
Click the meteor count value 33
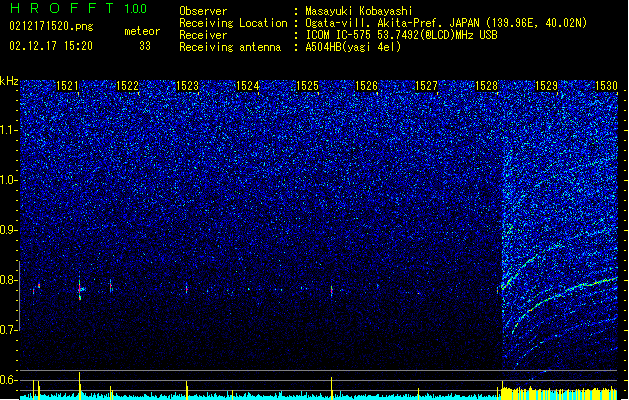145,46
